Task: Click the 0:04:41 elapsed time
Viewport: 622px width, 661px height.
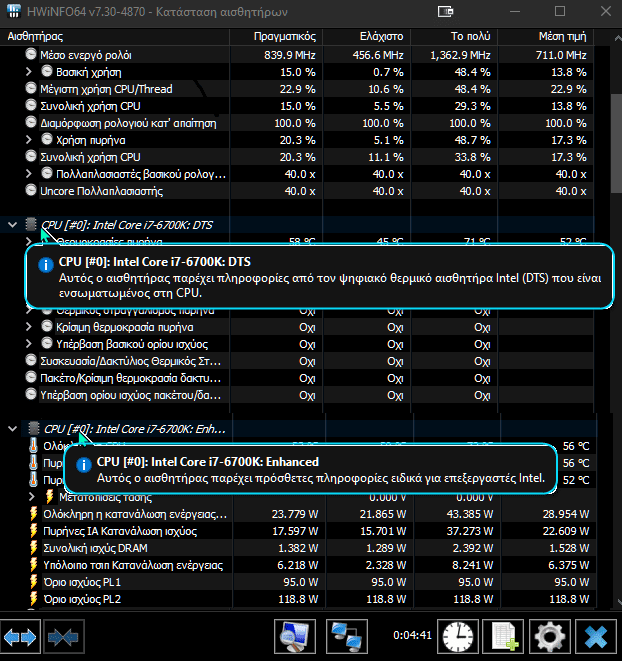Action: [412, 635]
